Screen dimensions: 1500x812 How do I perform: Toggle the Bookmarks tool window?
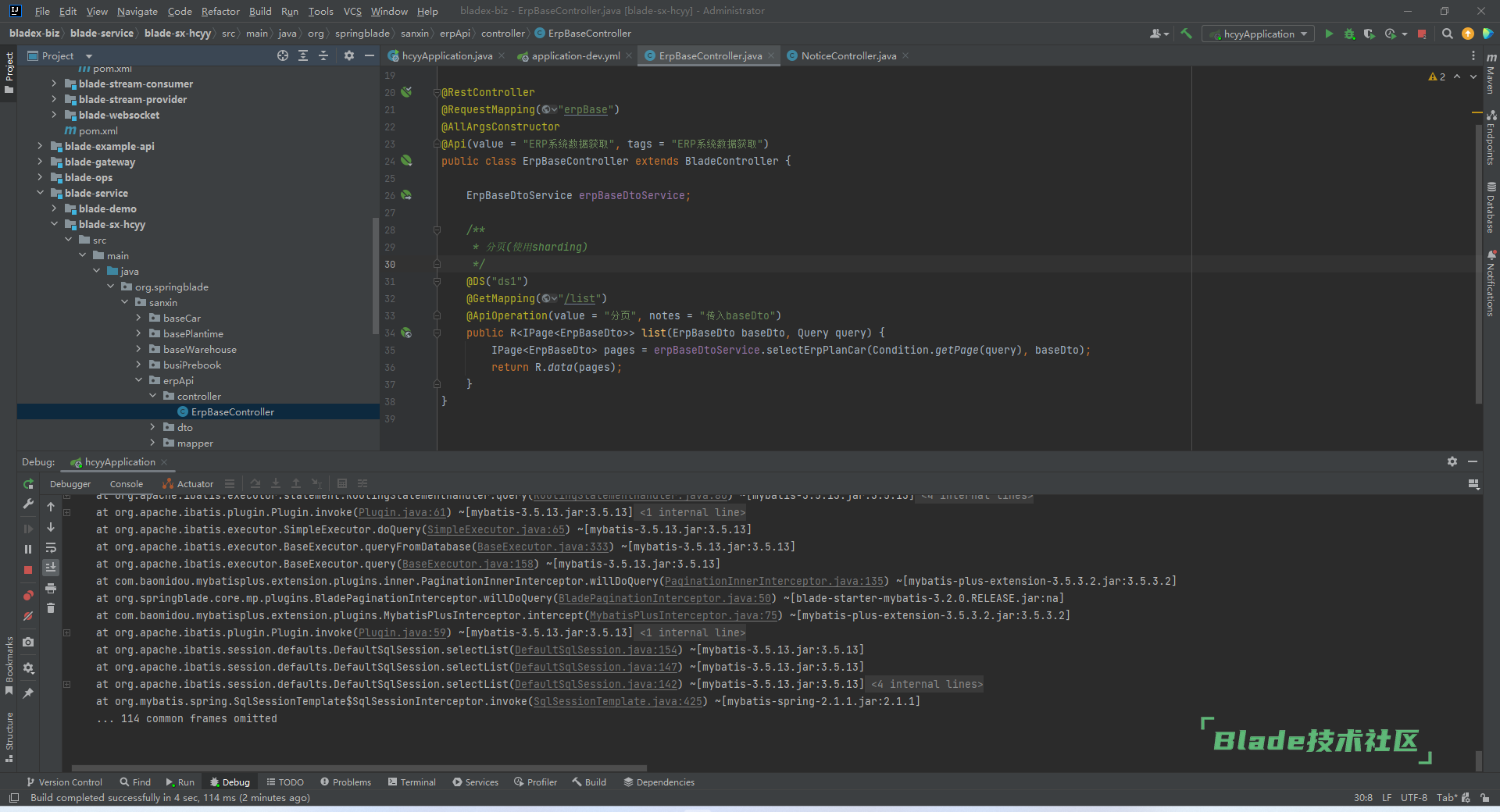click(x=9, y=666)
